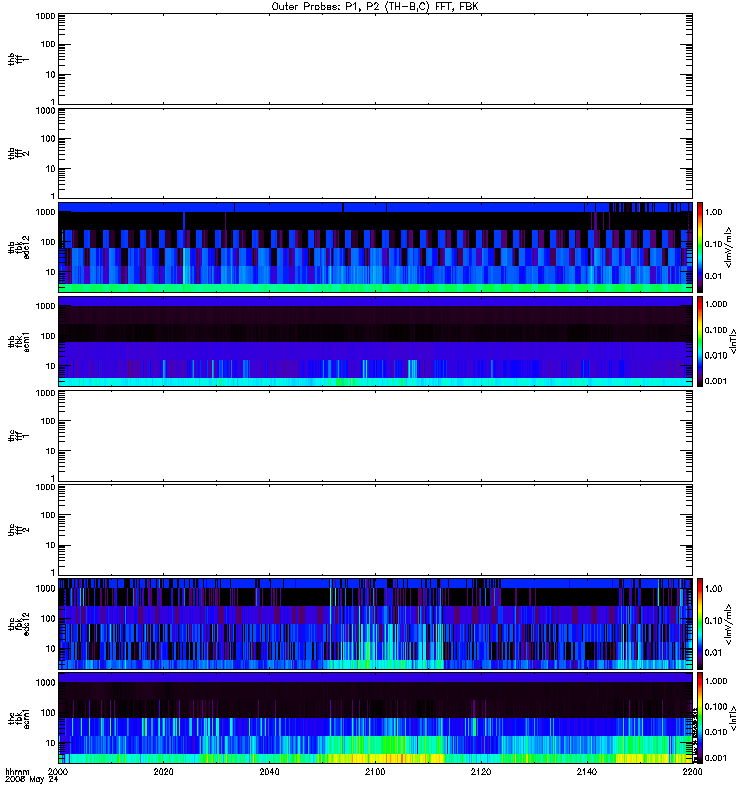
Task: Select the thc fft 1 vertical axis label
Action: (18, 436)
